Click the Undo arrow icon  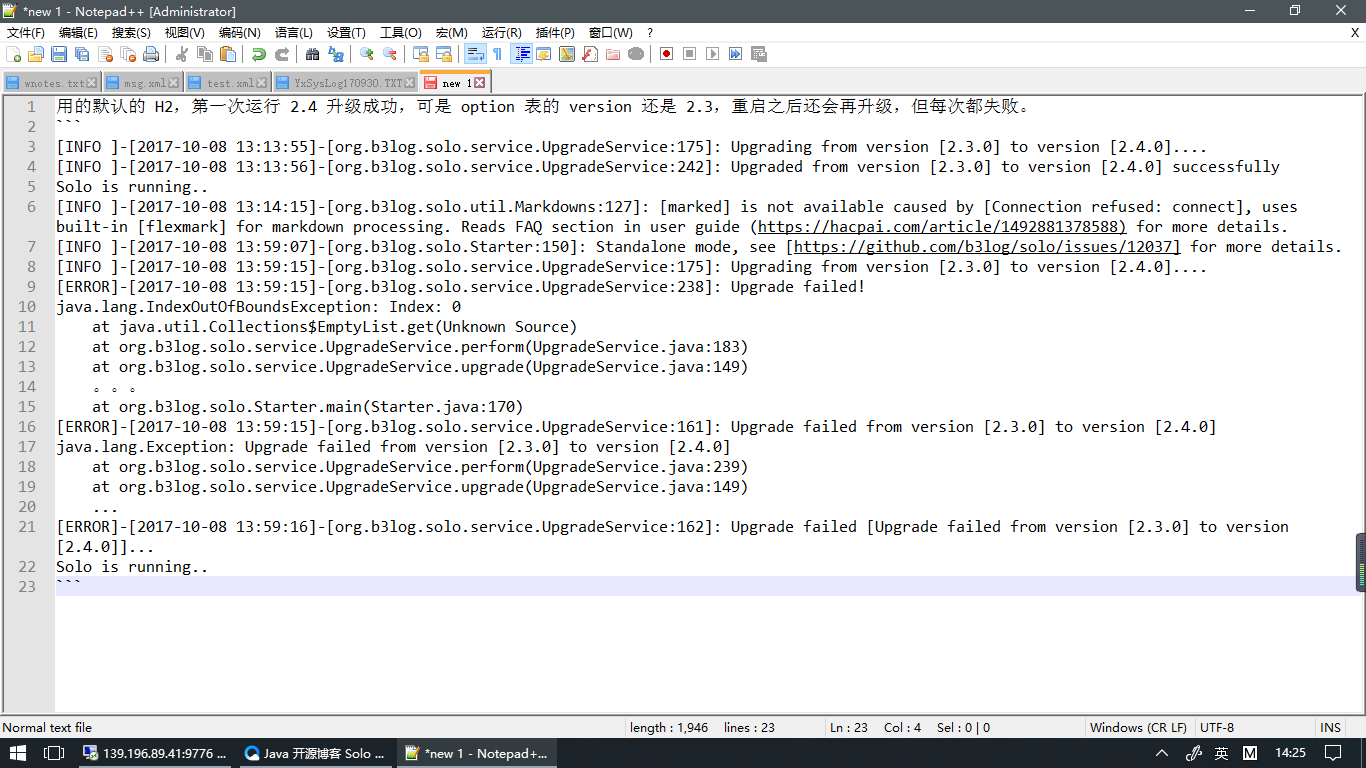tap(259, 54)
